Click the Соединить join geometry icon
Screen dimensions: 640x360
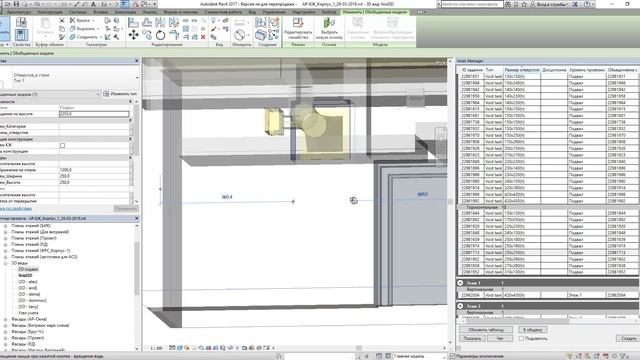(x=73, y=37)
